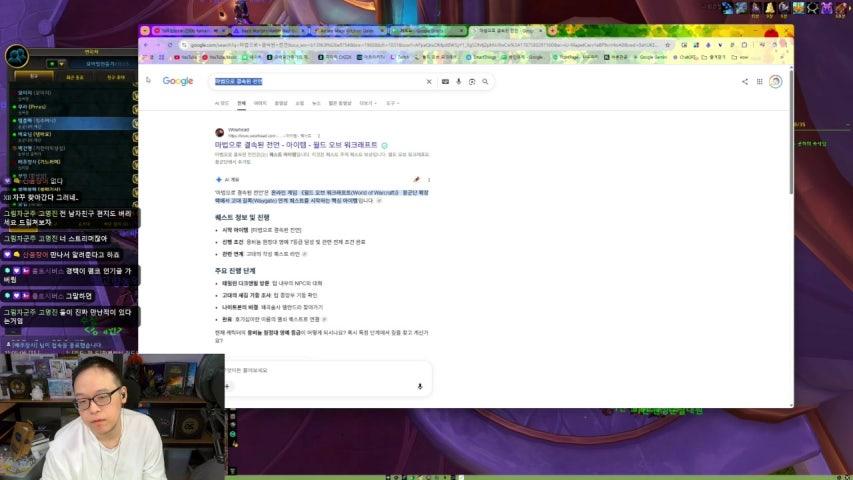Expand the 더보기 search filter dropdown

pyautogui.click(x=368, y=103)
